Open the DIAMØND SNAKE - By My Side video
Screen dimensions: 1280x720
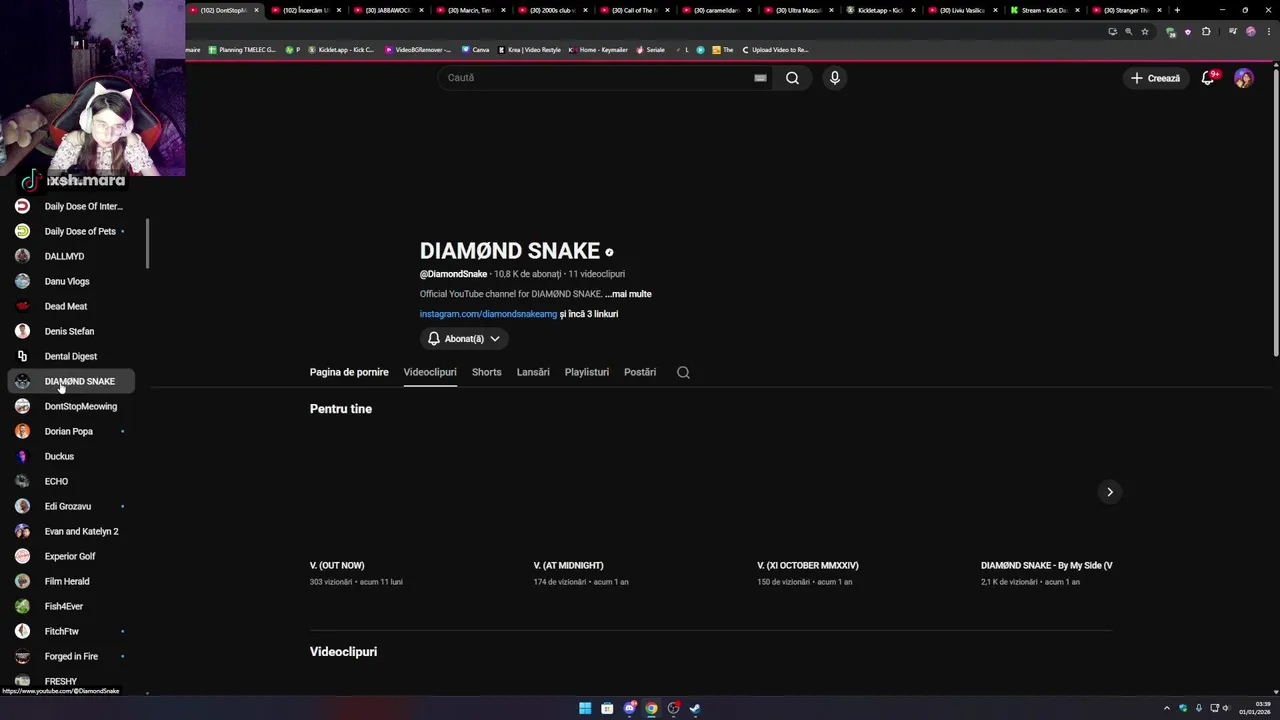coord(1046,566)
